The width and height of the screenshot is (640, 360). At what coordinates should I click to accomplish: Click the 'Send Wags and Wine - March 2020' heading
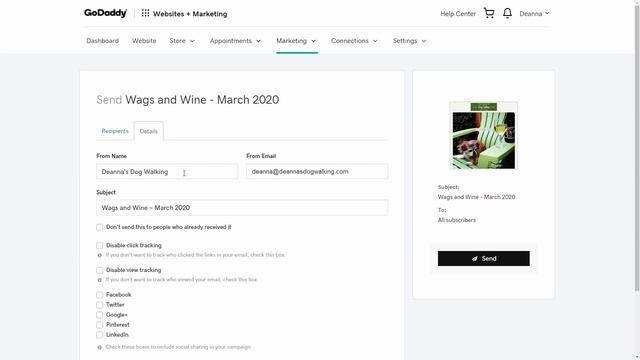click(x=188, y=100)
